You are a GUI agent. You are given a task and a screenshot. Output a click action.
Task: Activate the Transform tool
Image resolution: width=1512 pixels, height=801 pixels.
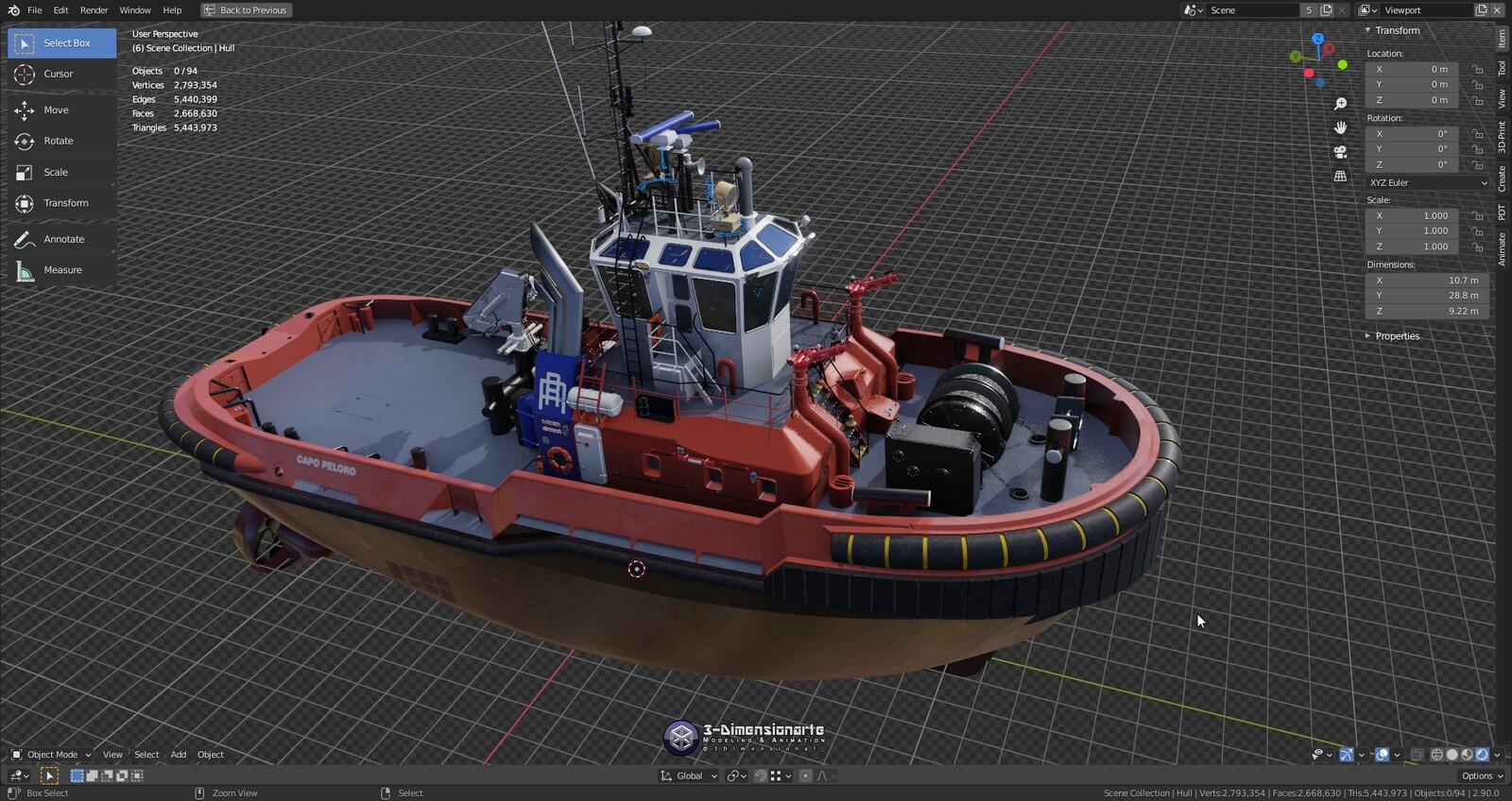coord(62,203)
